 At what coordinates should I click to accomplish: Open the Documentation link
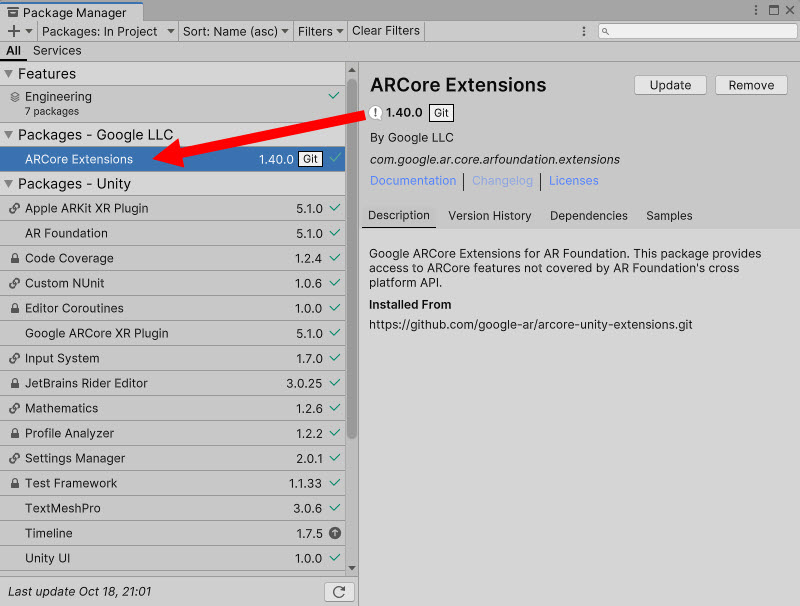[413, 181]
